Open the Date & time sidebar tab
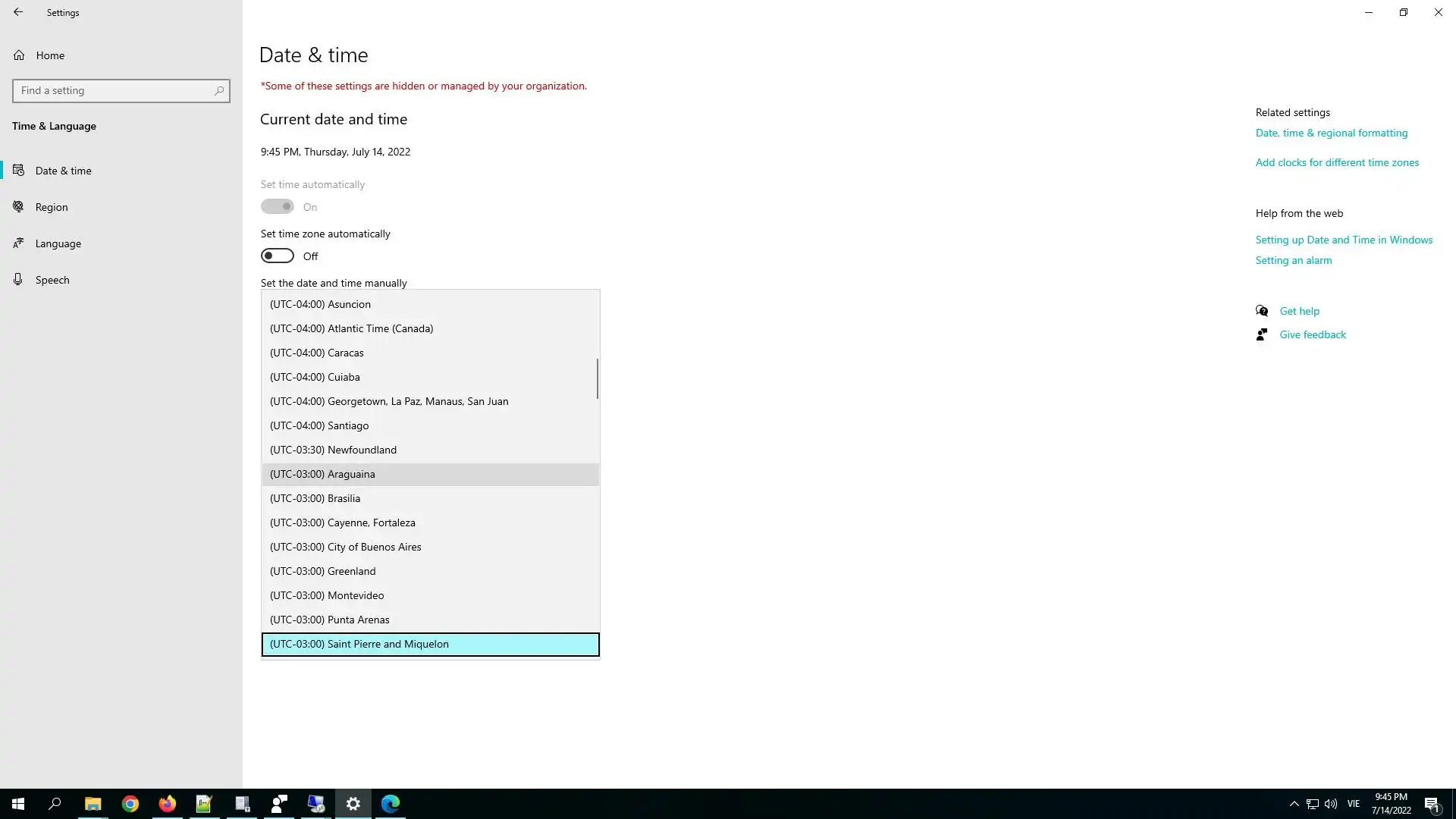Viewport: 1456px width, 819px height. tap(64, 171)
